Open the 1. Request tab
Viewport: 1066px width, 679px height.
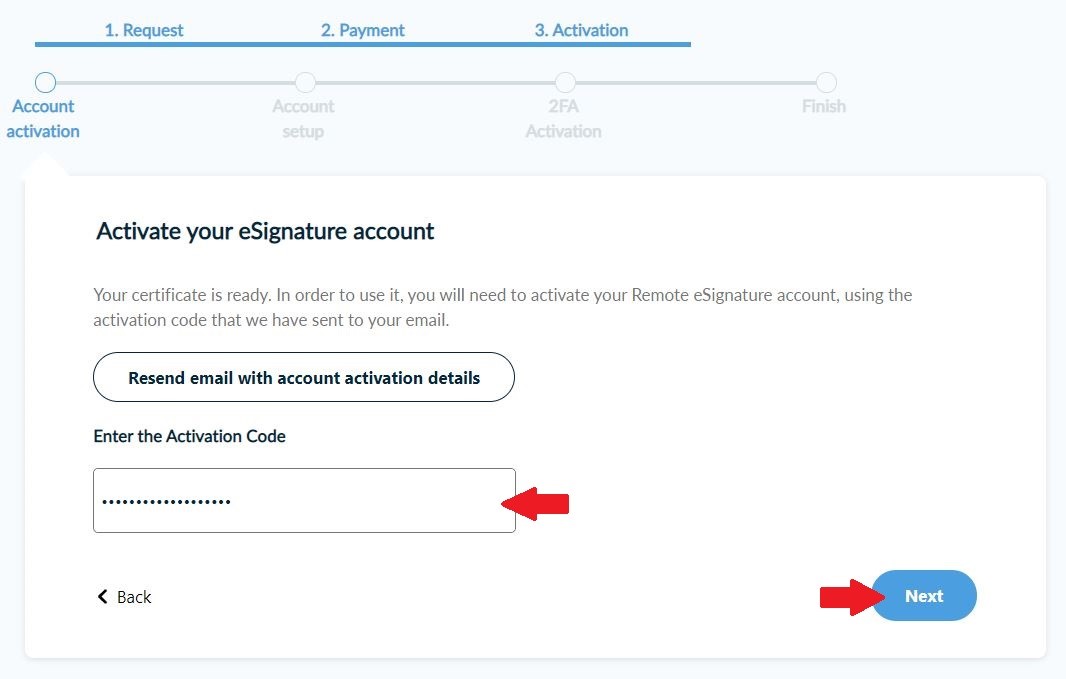coord(144,30)
